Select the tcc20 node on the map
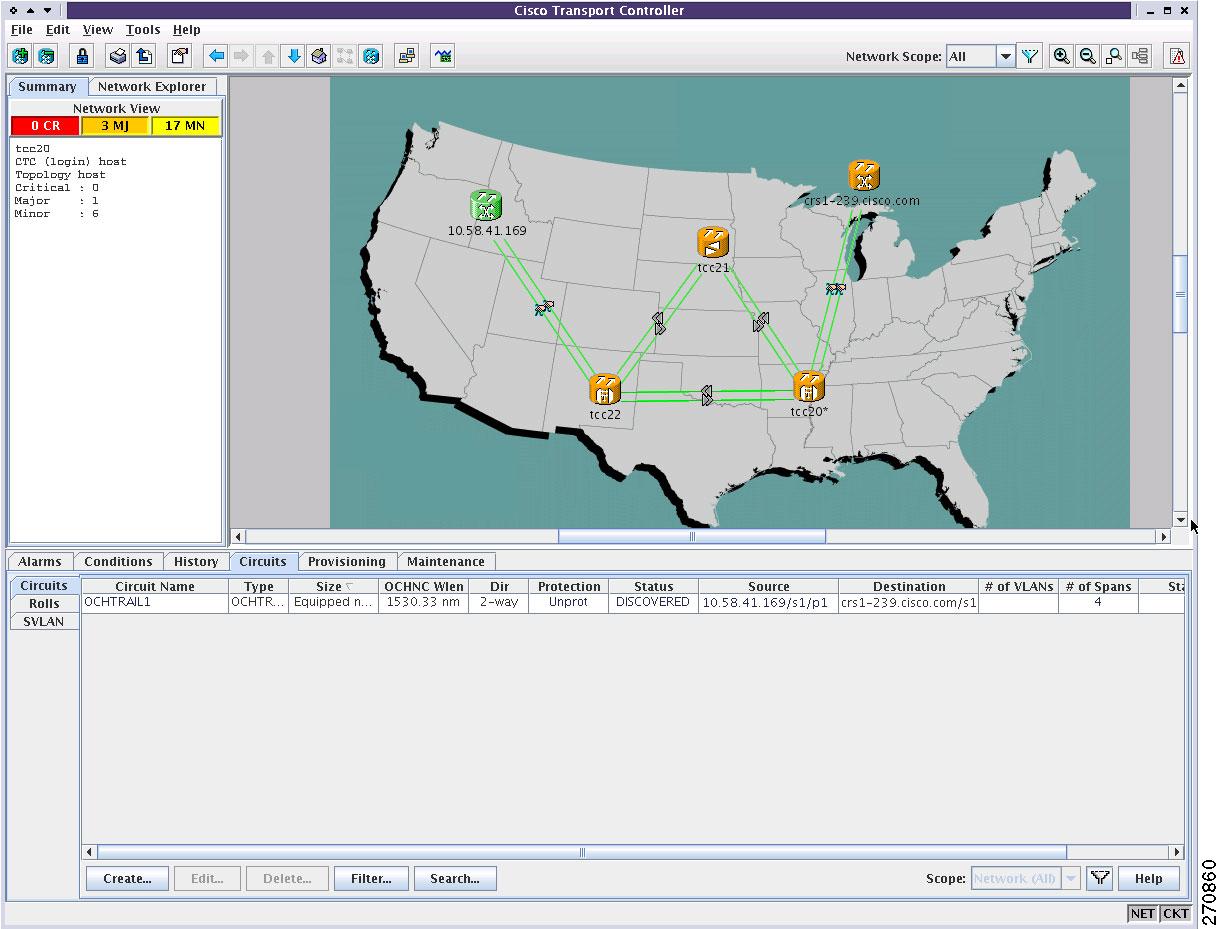1222x929 pixels. pos(809,386)
